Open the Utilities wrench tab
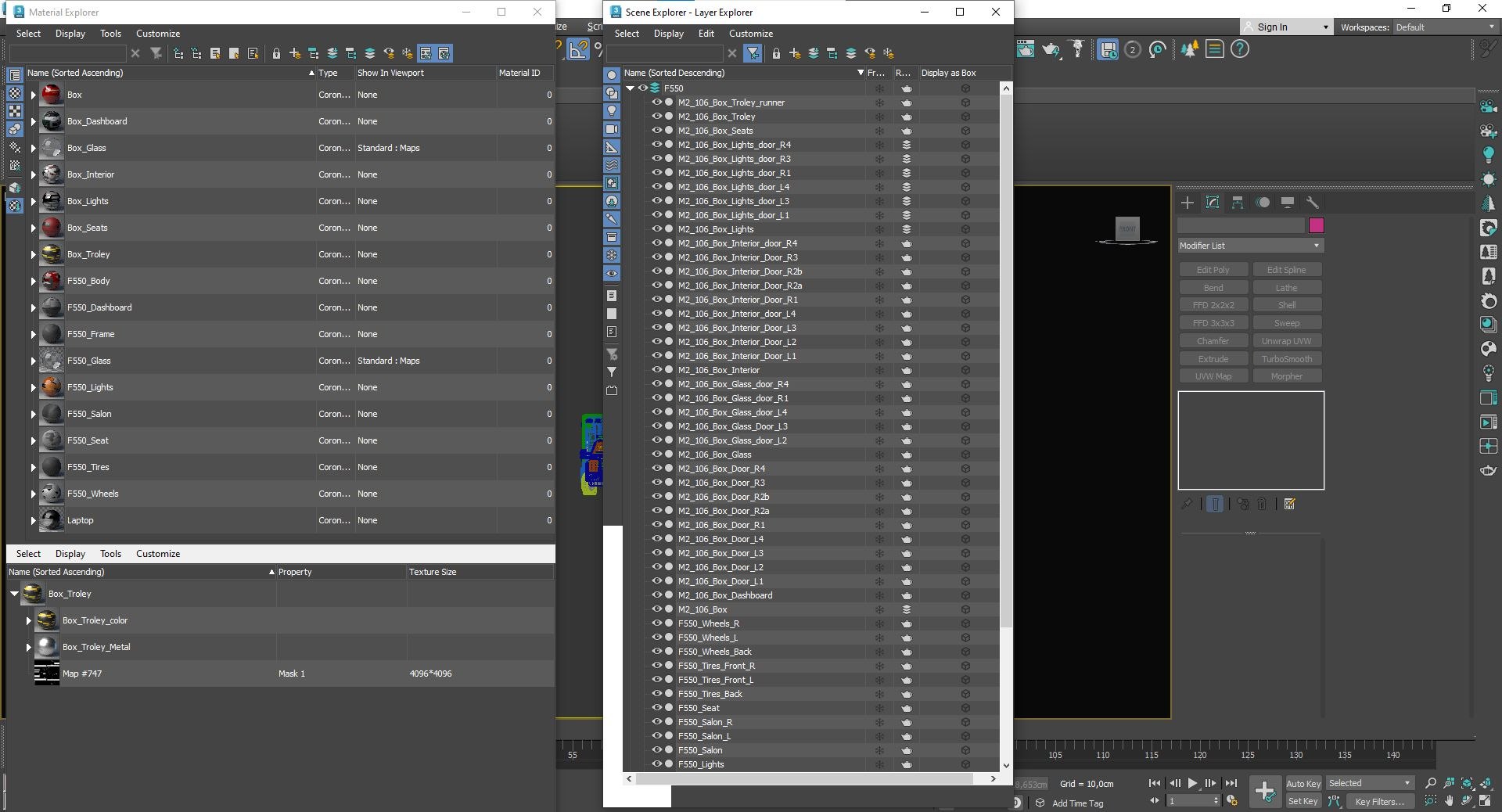This screenshot has width=1502, height=812. click(x=1313, y=203)
